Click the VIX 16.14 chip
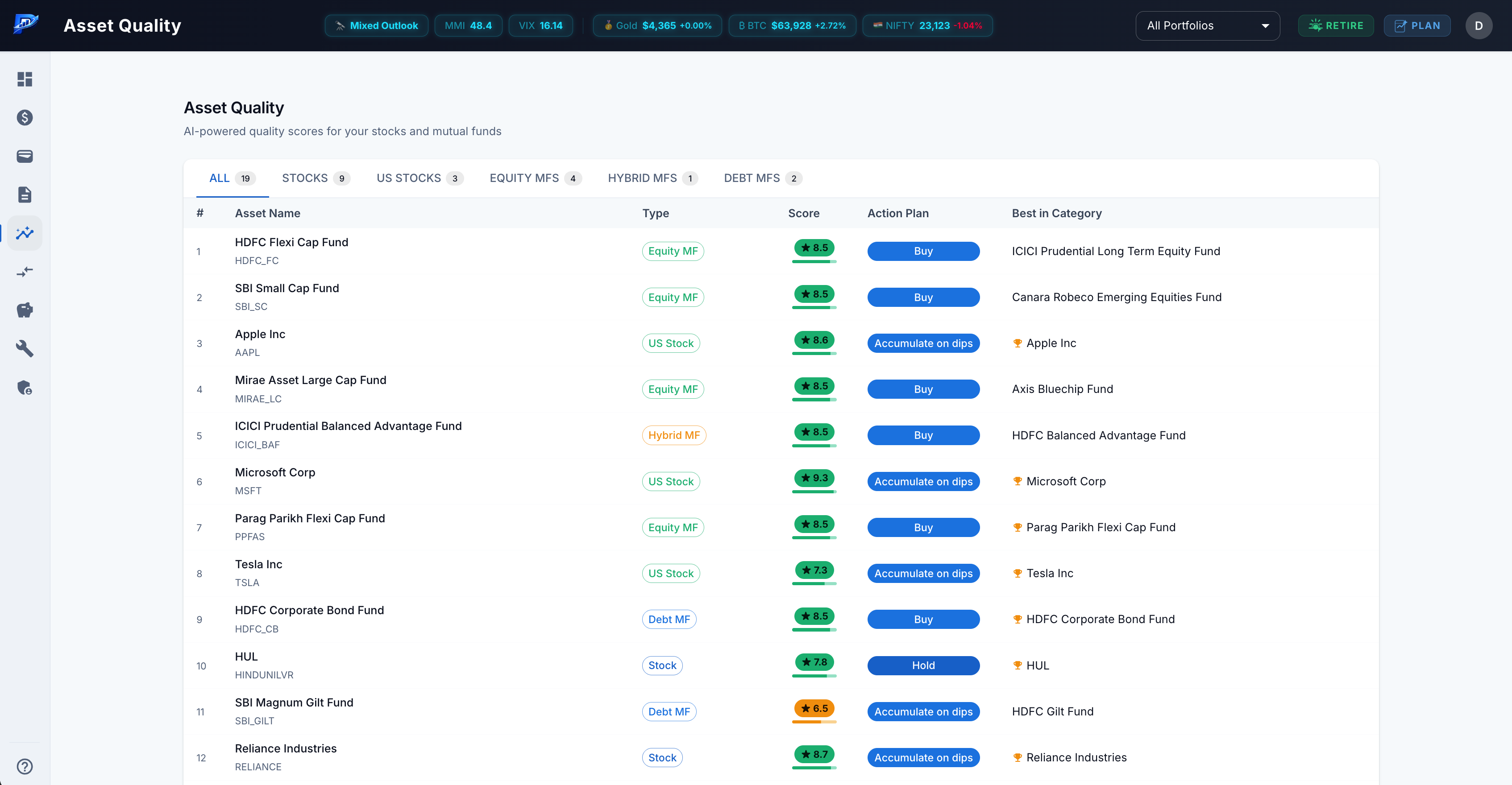1512x785 pixels. 540,25
